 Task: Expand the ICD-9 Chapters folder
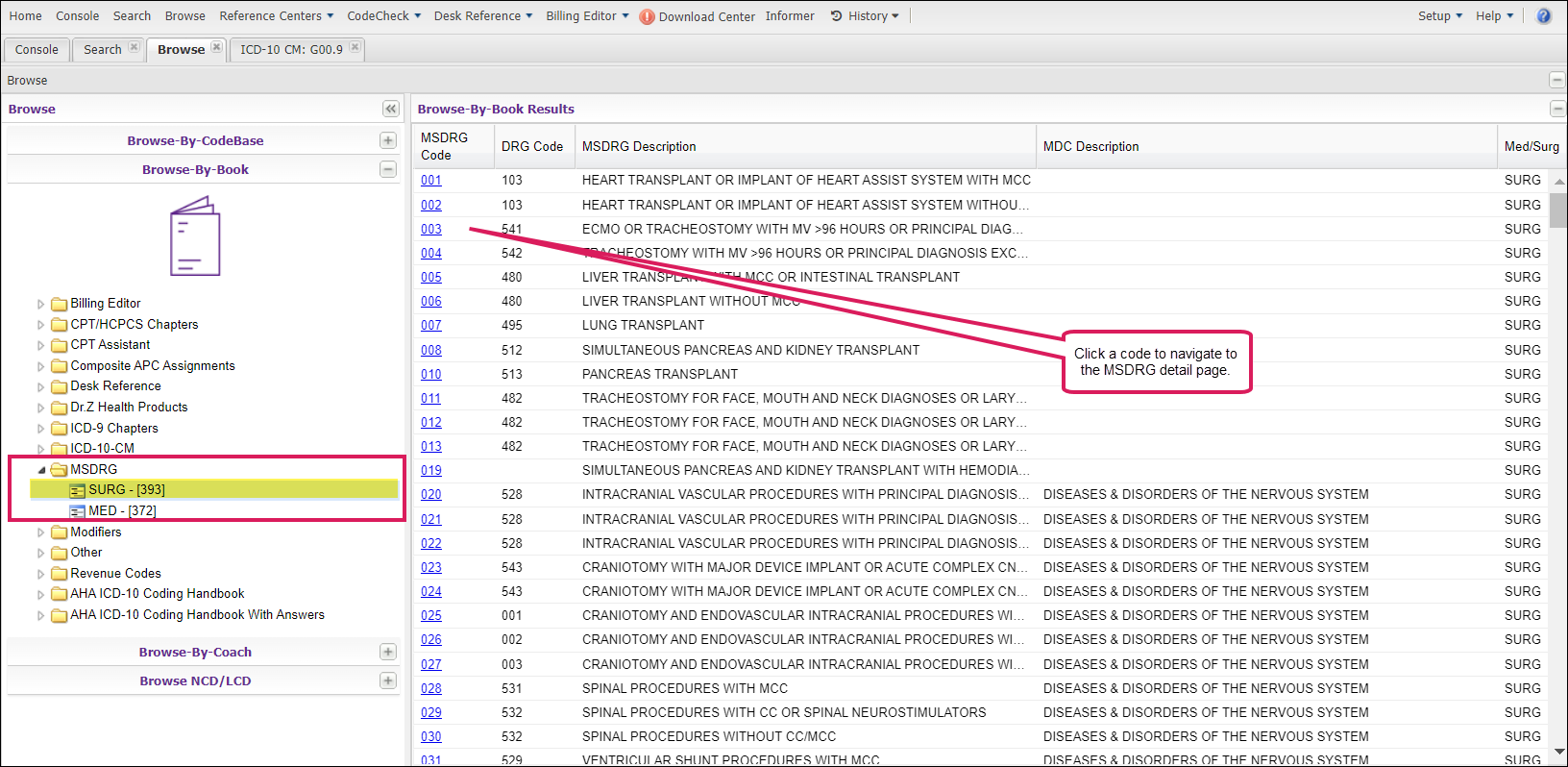pyautogui.click(x=41, y=429)
